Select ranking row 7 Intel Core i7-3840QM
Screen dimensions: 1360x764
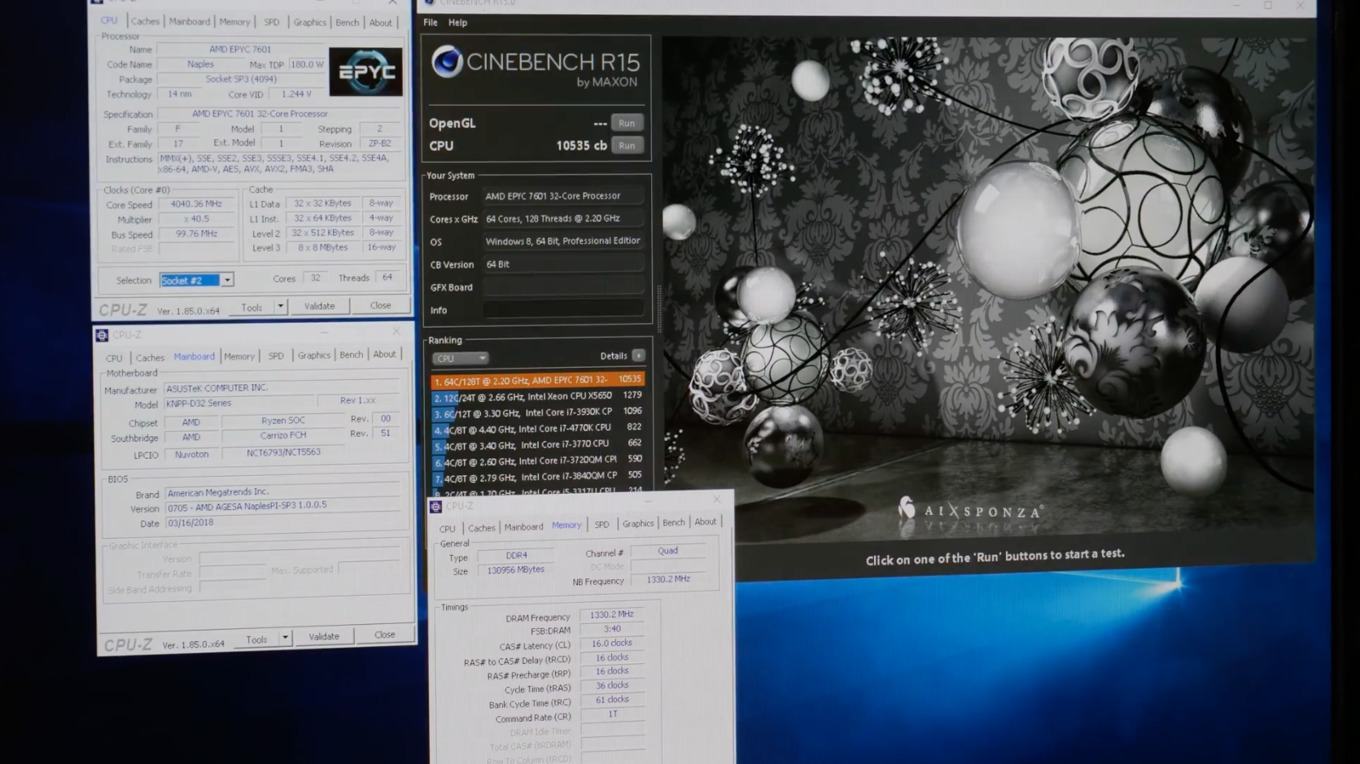click(x=538, y=477)
